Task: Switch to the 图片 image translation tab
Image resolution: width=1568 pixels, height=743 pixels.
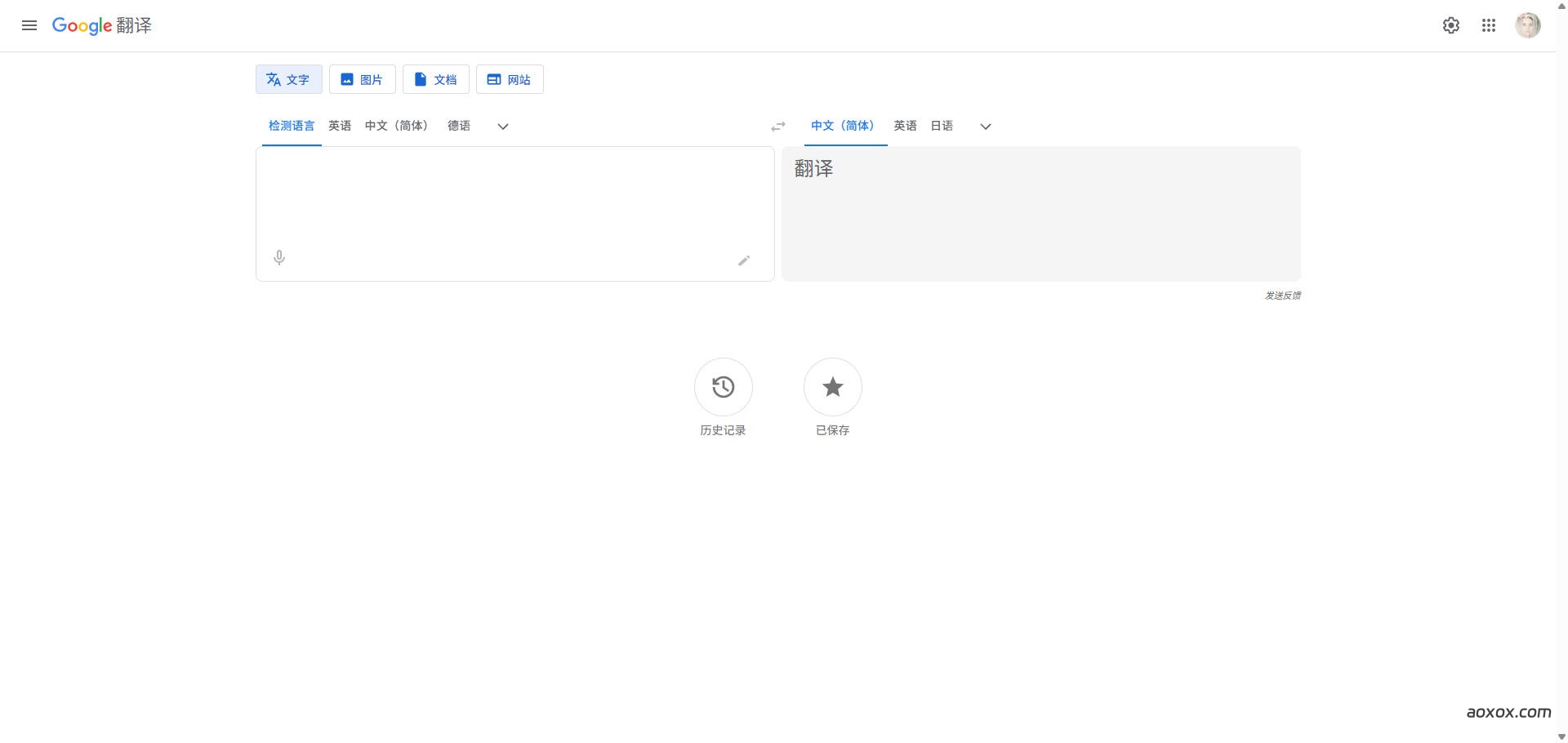Action: click(362, 79)
